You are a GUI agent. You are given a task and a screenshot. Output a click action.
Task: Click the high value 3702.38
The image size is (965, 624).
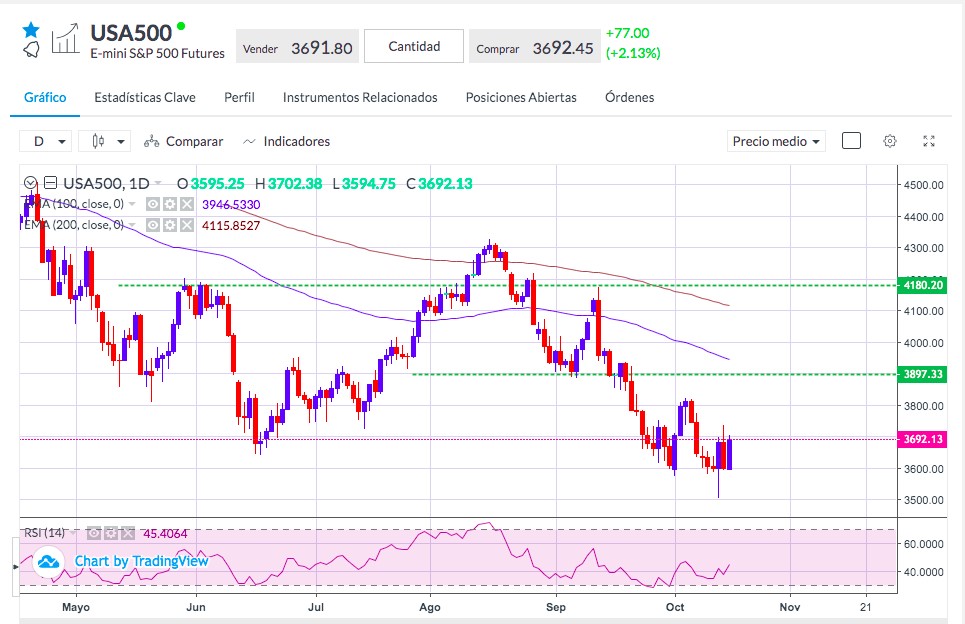[x=295, y=183]
